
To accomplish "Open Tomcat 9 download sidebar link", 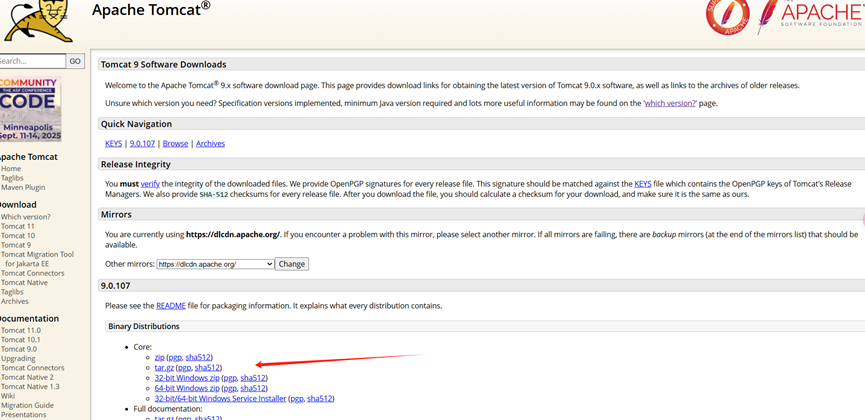I will [16, 245].
